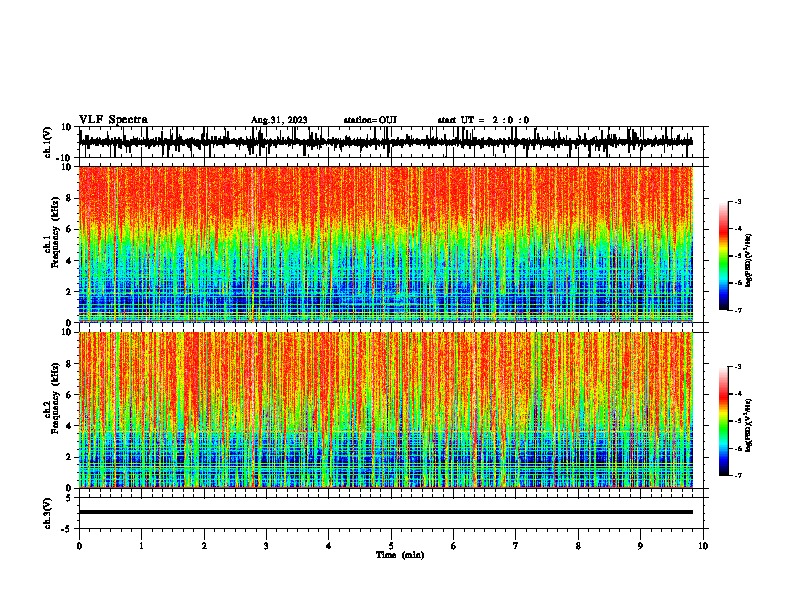This screenshot has height=612, width=792.
Task: Click the ch.2 "Frequency (kHz)" axis label
Action: coord(55,398)
